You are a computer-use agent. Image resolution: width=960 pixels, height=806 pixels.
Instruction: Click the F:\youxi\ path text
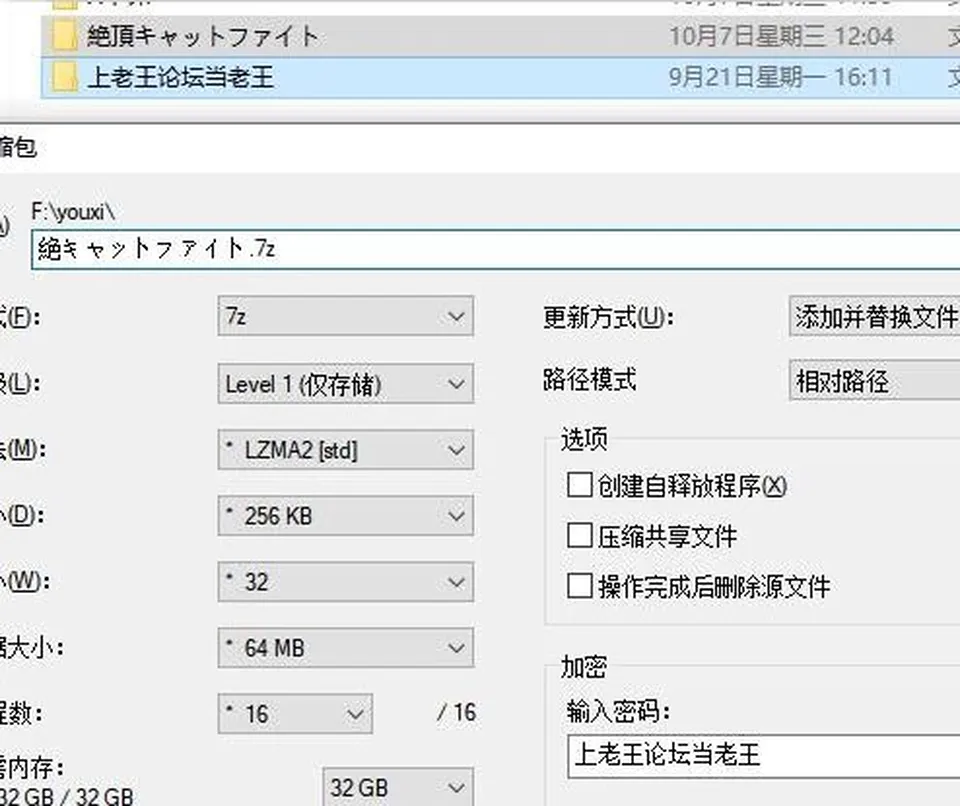(73, 212)
